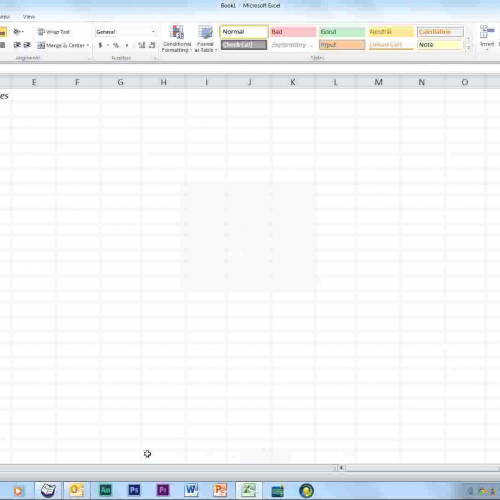
Task: Click horizontal scrollbar left arrow
Action: point(341,468)
